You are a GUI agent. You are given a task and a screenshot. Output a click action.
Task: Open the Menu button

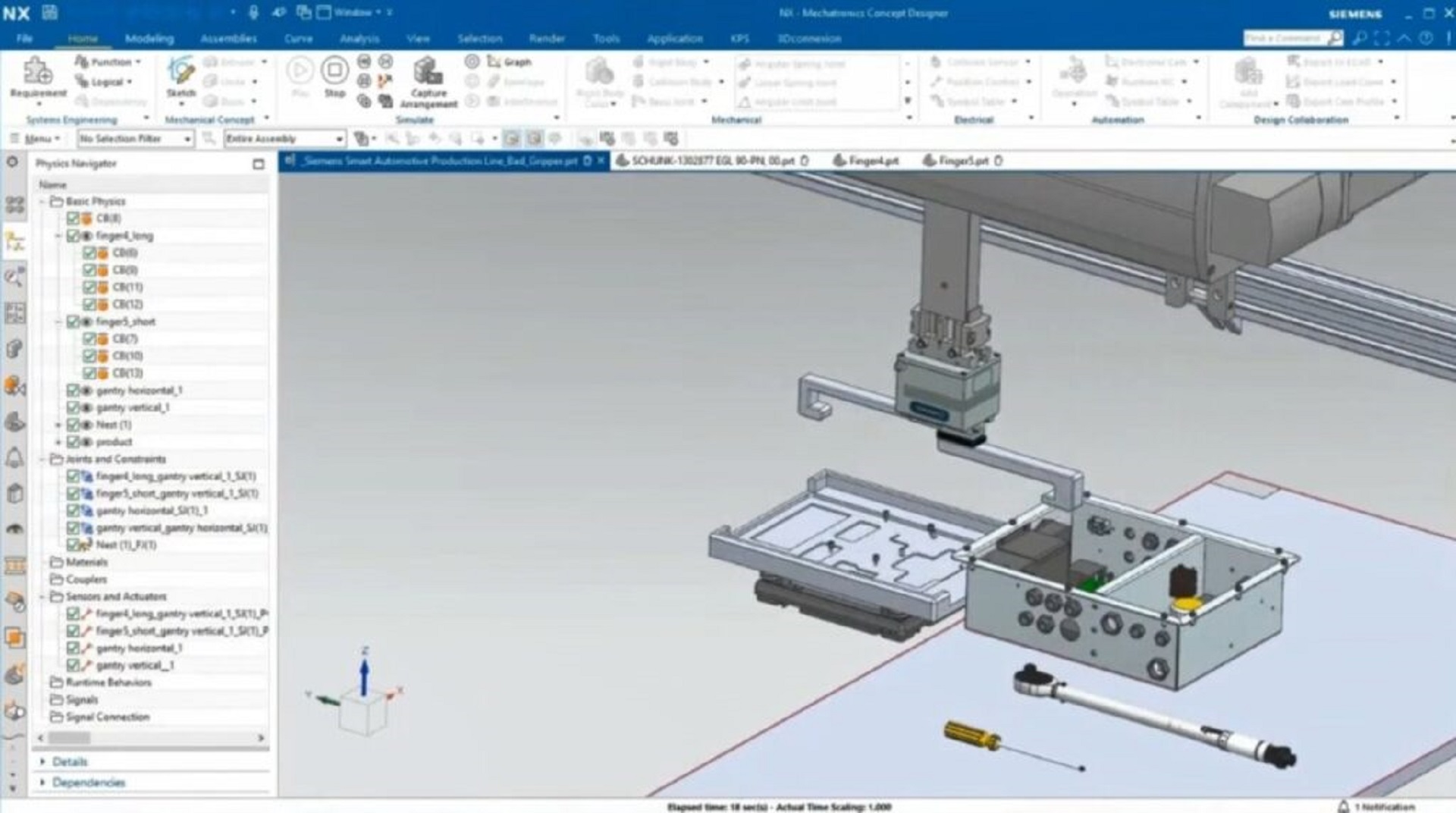click(36, 139)
